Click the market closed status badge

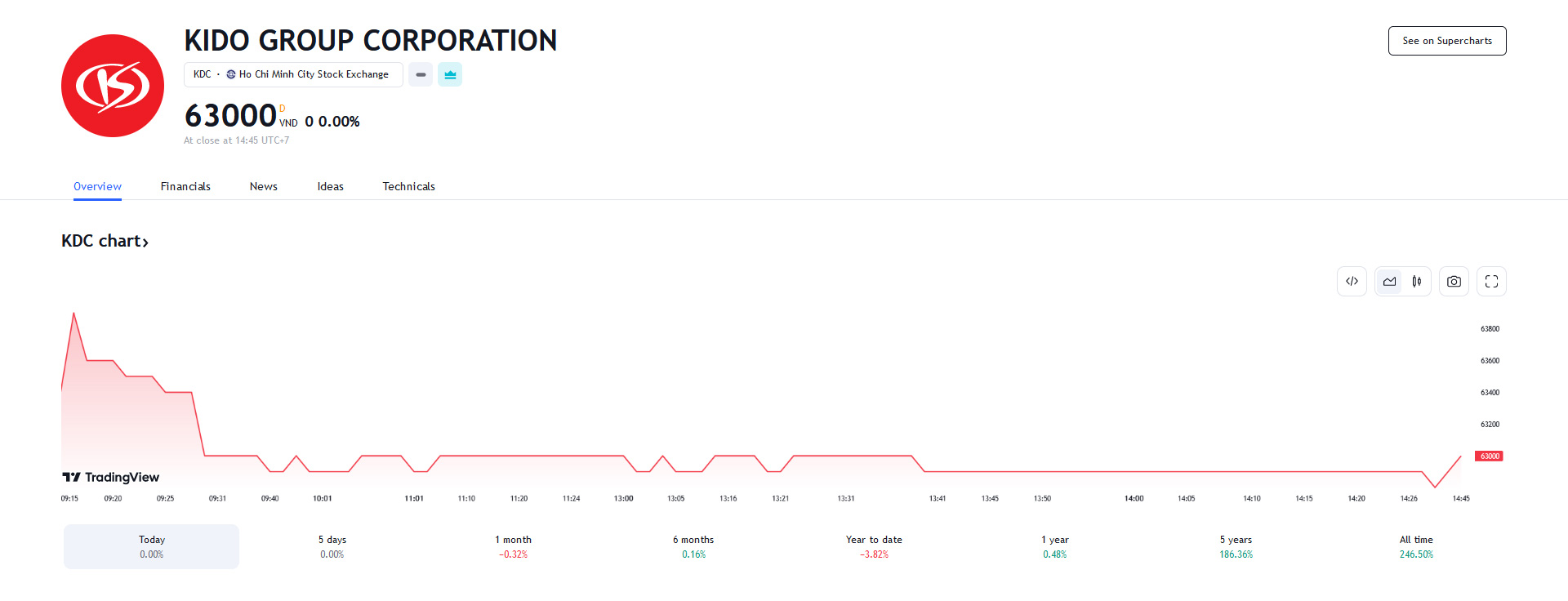tap(421, 74)
